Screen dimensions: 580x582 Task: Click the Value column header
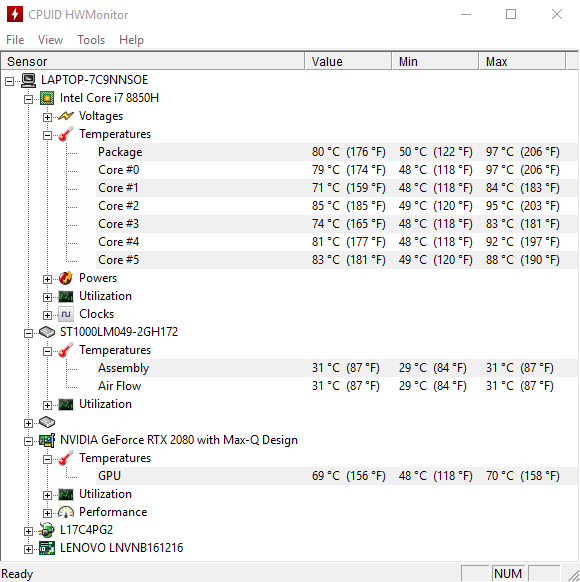[x=348, y=62]
